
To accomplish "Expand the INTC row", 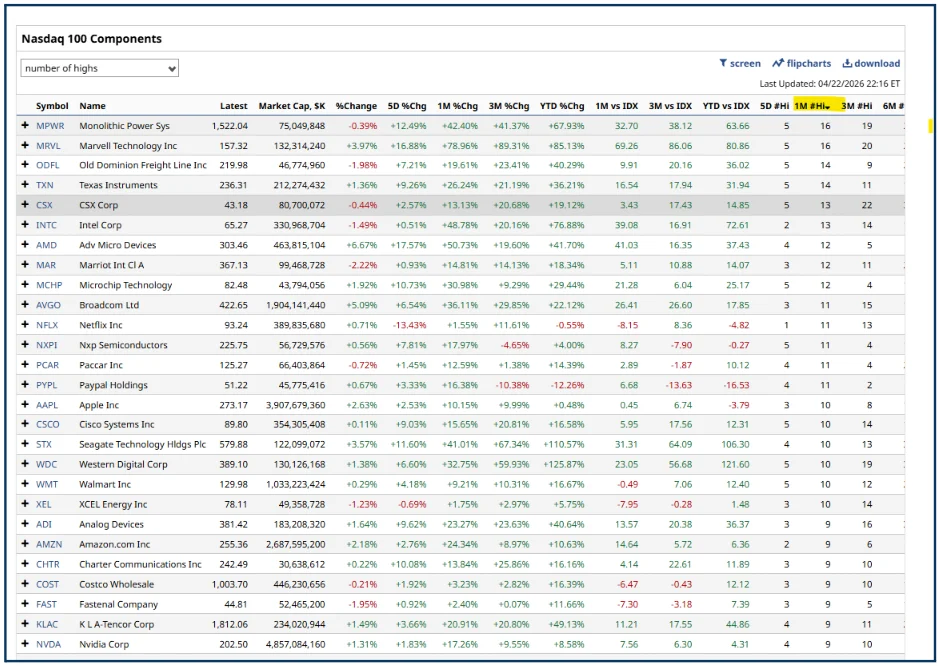I will [25, 225].
